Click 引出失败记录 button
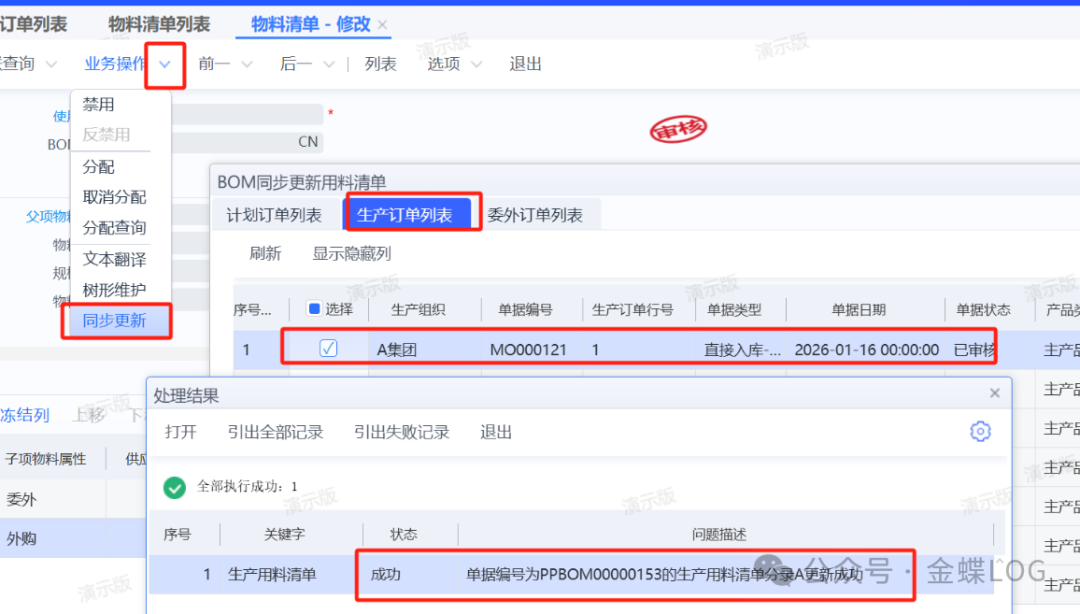The height and width of the screenshot is (614, 1080). 401,432
